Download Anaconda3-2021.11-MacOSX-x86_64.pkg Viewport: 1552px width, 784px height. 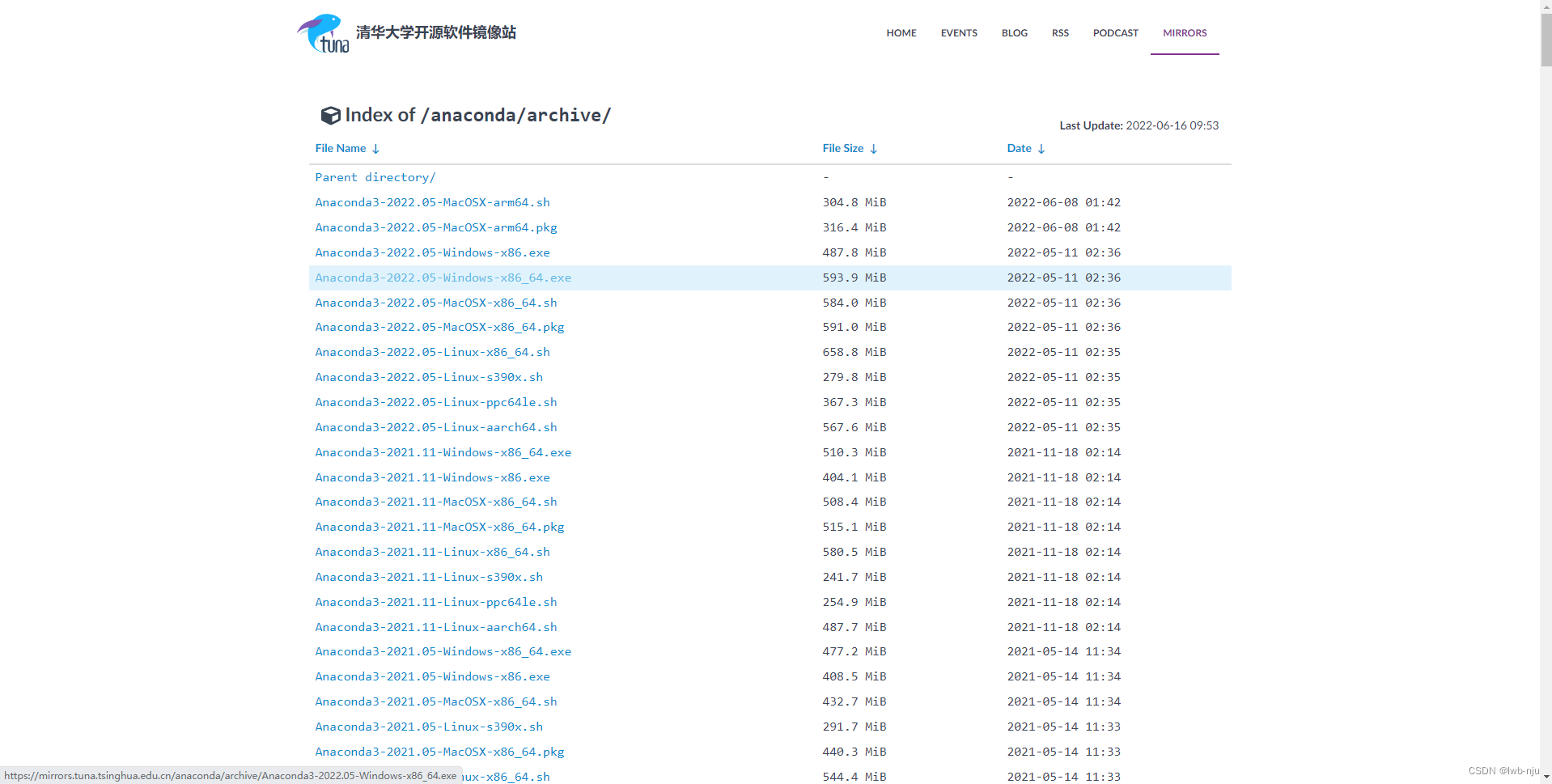[x=439, y=527]
